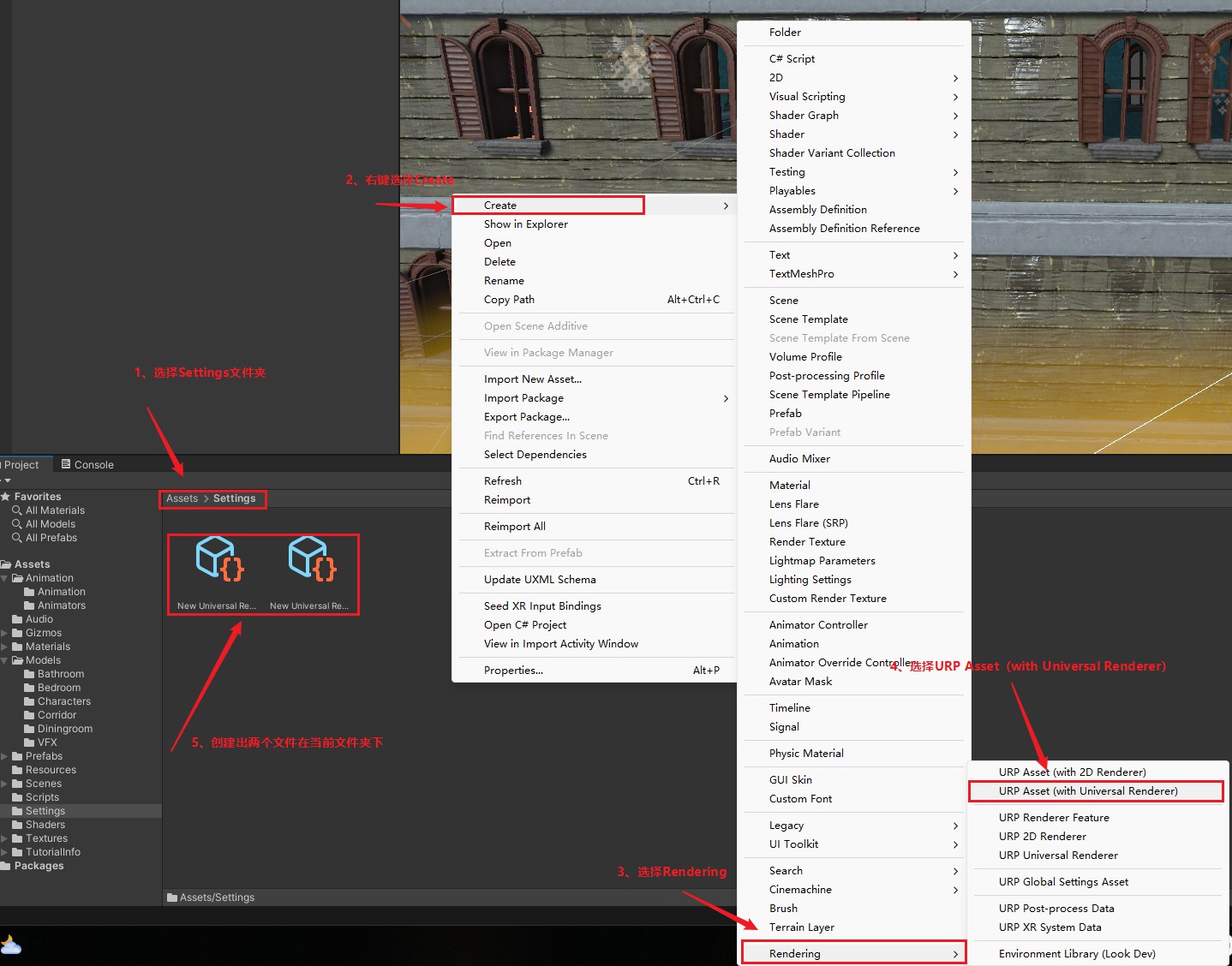The width and height of the screenshot is (1232, 966).
Task: Click the All Models search icon in Favorites
Action: tap(16, 524)
